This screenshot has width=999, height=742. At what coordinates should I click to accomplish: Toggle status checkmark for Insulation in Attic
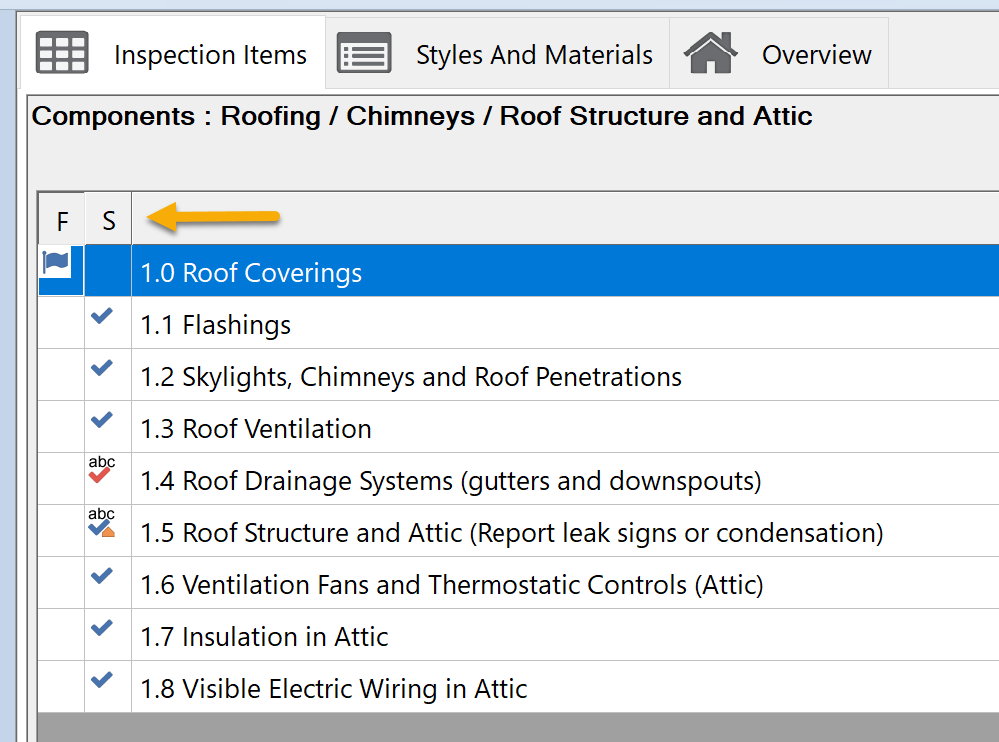102,628
